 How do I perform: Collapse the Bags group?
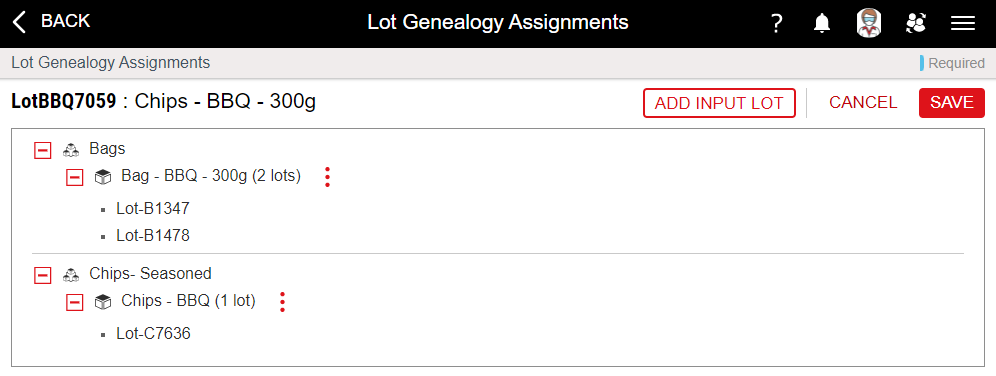[43, 150]
